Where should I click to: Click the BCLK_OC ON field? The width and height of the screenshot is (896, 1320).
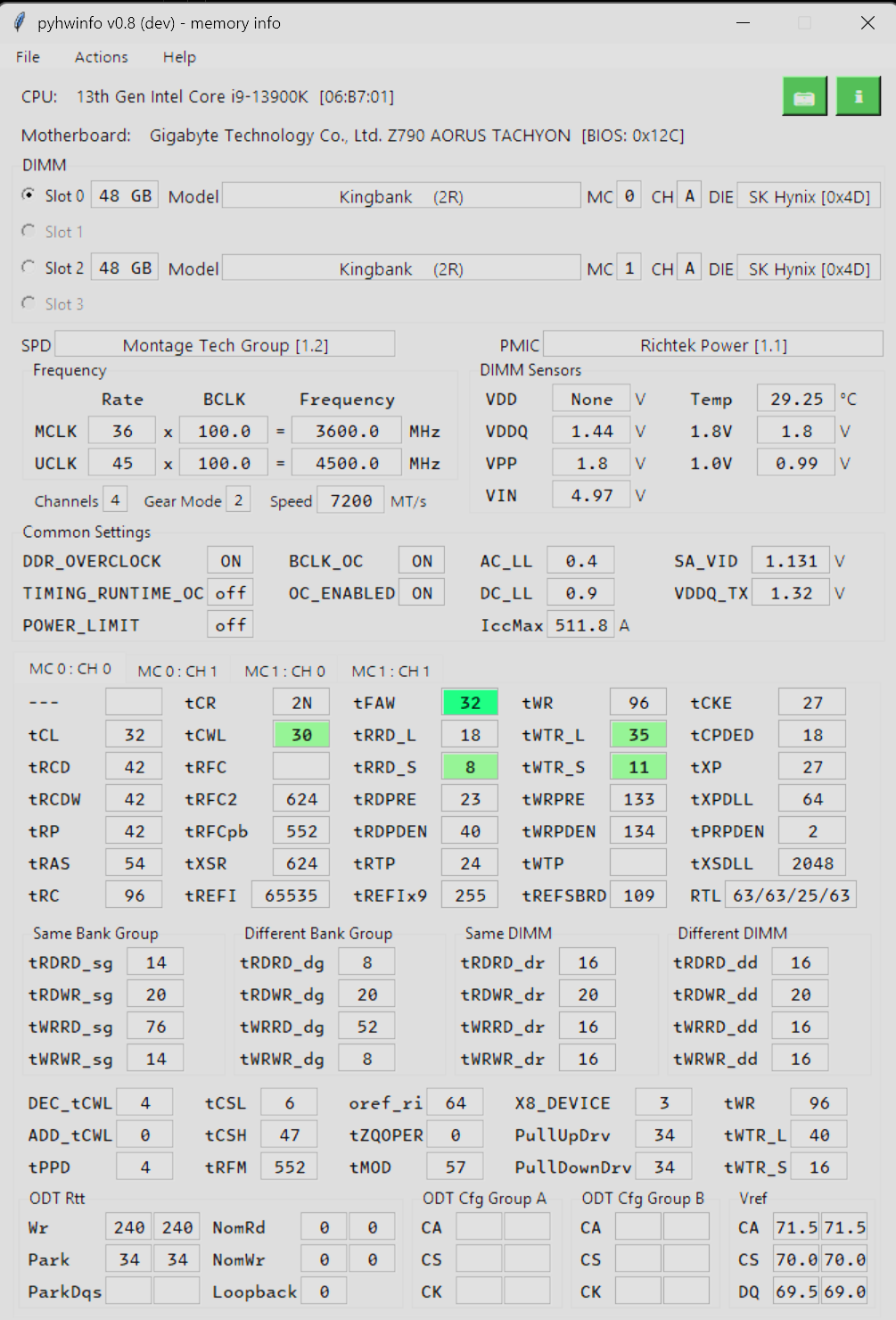422,561
